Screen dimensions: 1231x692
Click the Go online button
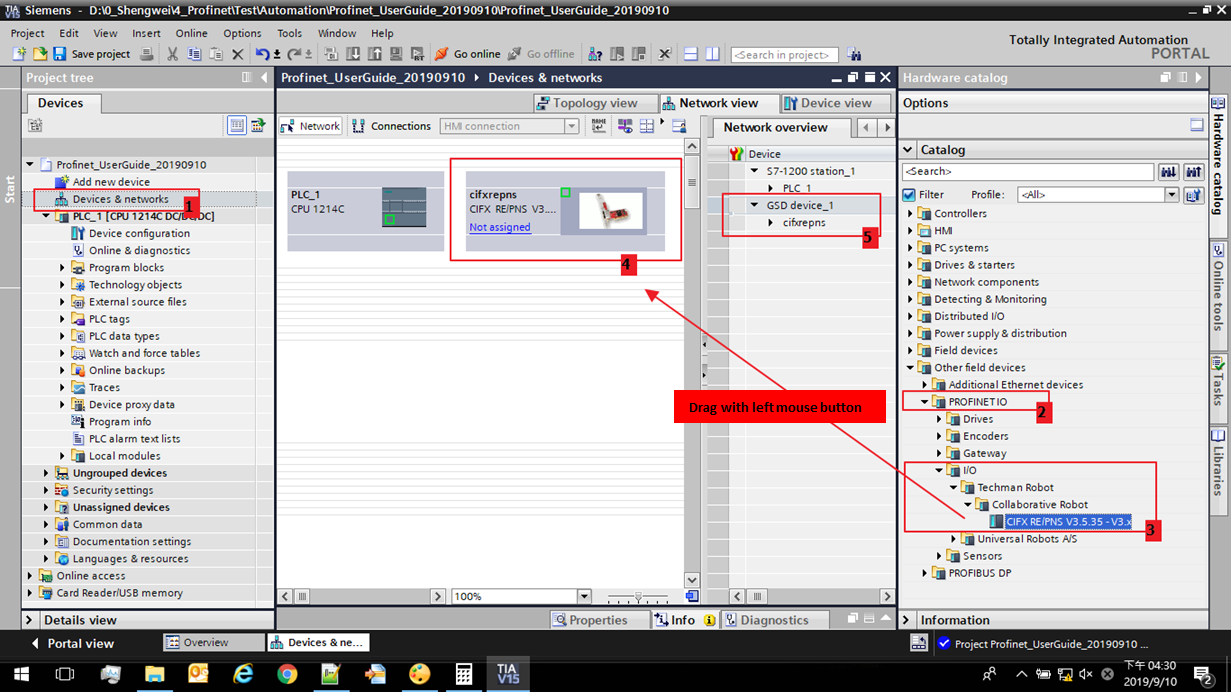click(467, 54)
